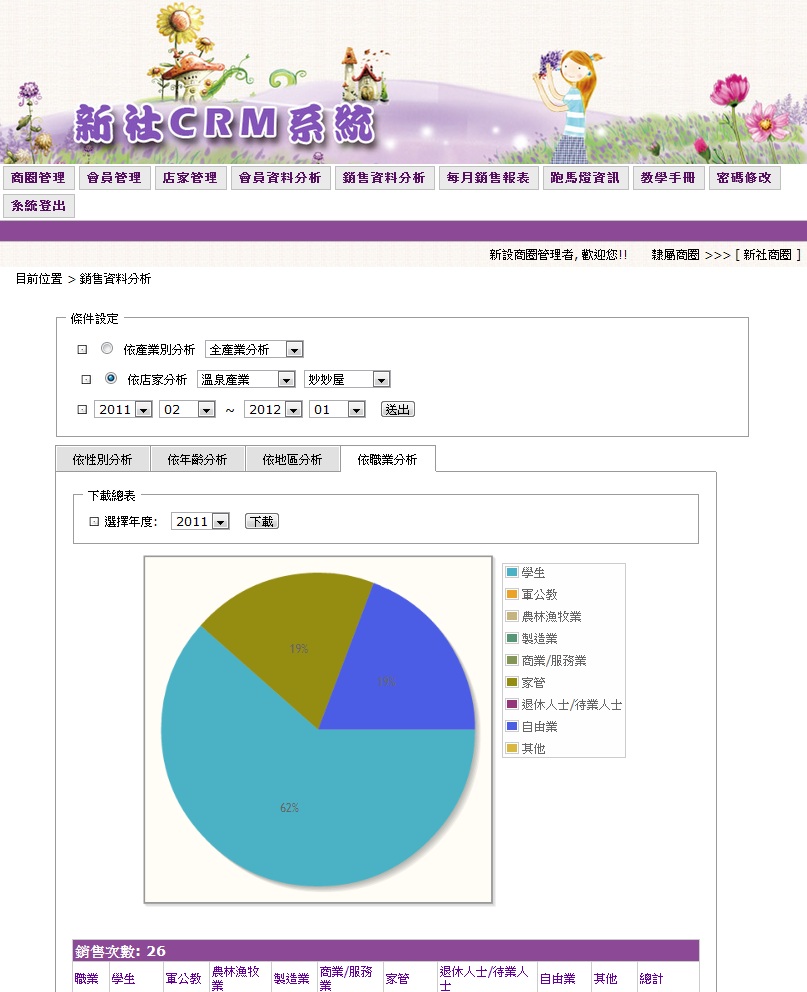Click the 新社CRM系統 logo banner
The height and width of the screenshot is (992, 807).
tap(225, 123)
